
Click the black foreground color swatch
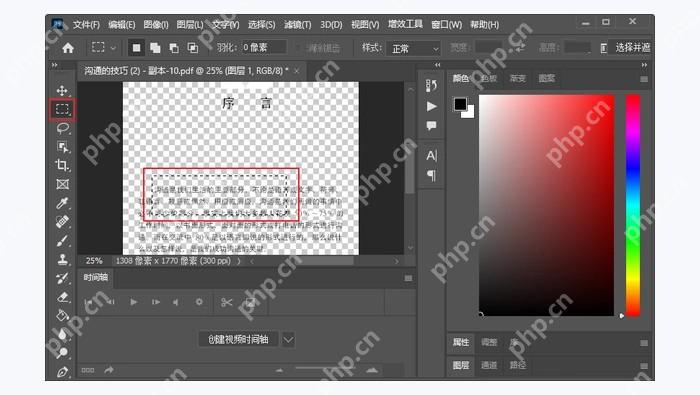(x=460, y=104)
